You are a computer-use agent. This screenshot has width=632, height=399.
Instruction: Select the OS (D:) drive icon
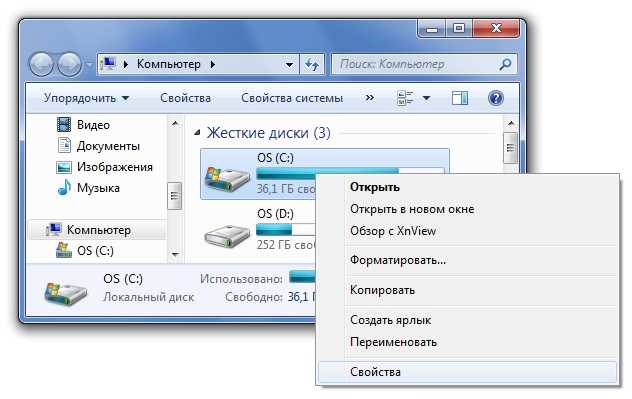pos(227,236)
